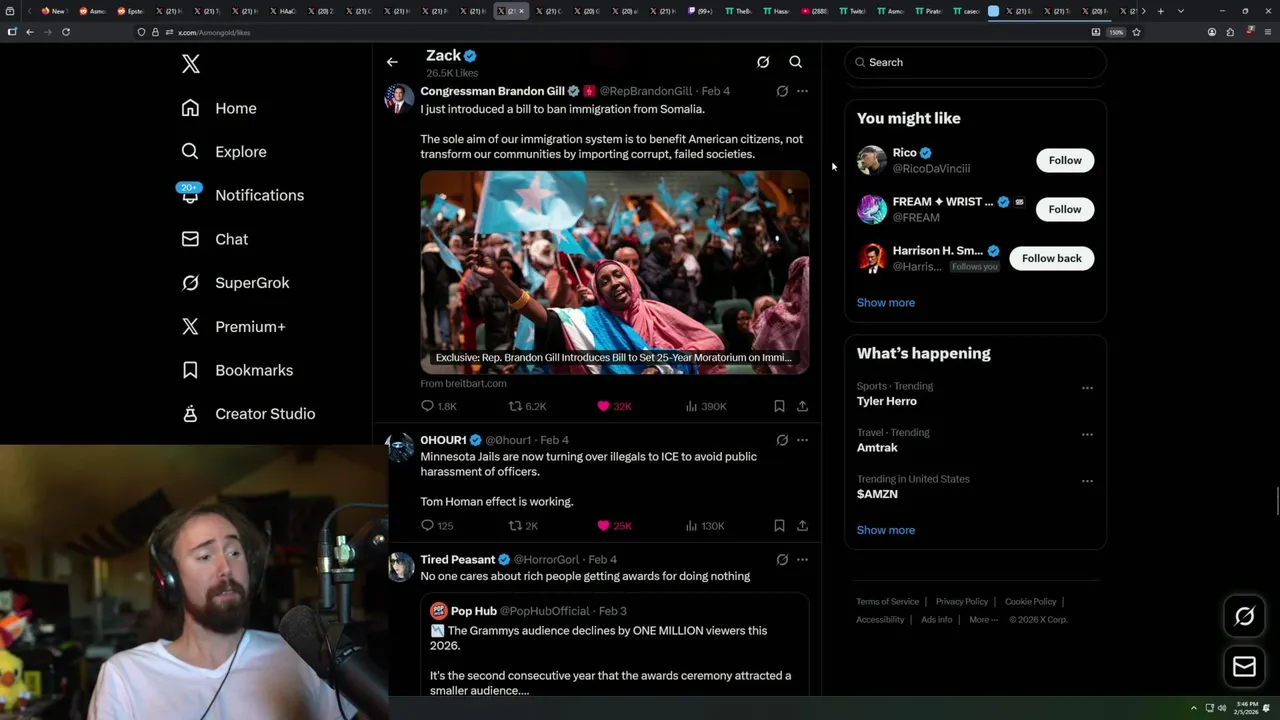Show more in You might like
The width and height of the screenshot is (1280, 720).
886,303
